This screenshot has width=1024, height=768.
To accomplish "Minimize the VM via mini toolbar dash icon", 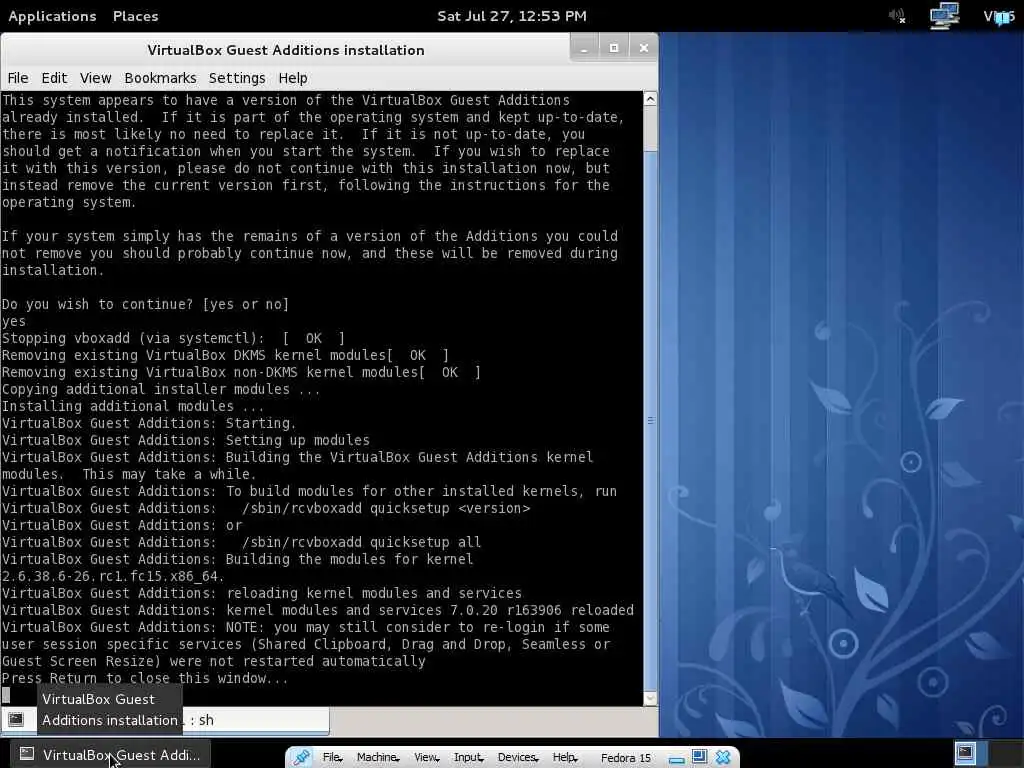I will [677, 759].
